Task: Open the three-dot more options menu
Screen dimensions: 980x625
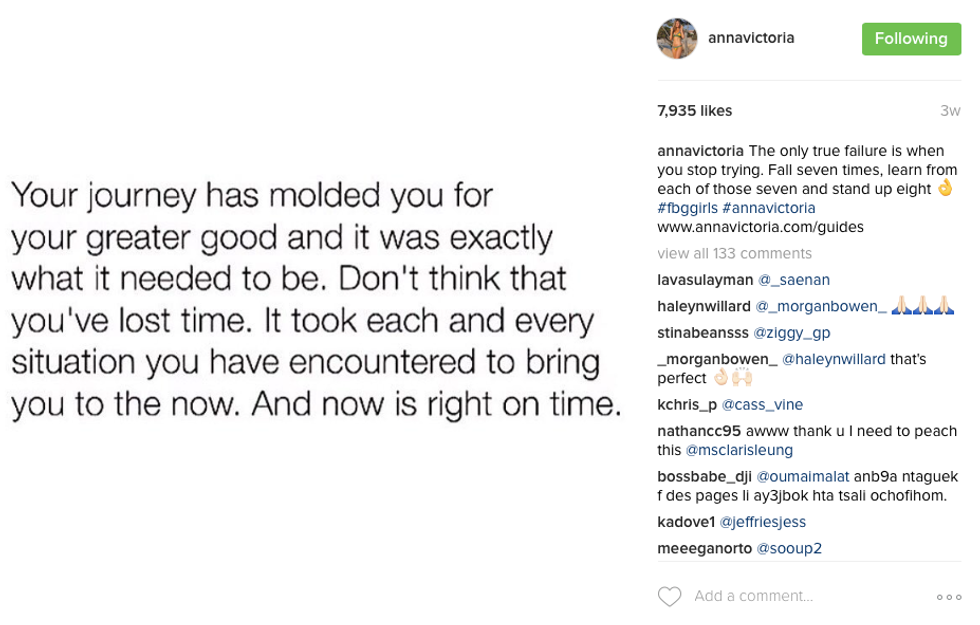Action: 948,597
